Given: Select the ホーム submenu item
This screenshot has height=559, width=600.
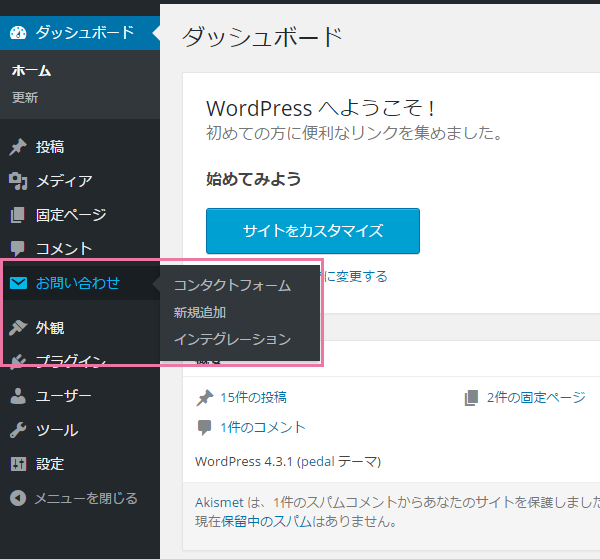Looking at the screenshot, I should click(x=31, y=71).
